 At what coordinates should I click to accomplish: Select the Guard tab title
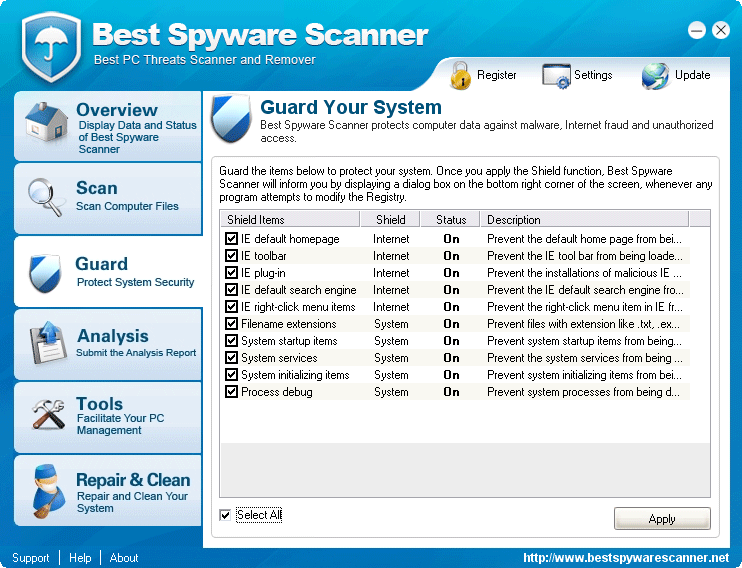101,264
